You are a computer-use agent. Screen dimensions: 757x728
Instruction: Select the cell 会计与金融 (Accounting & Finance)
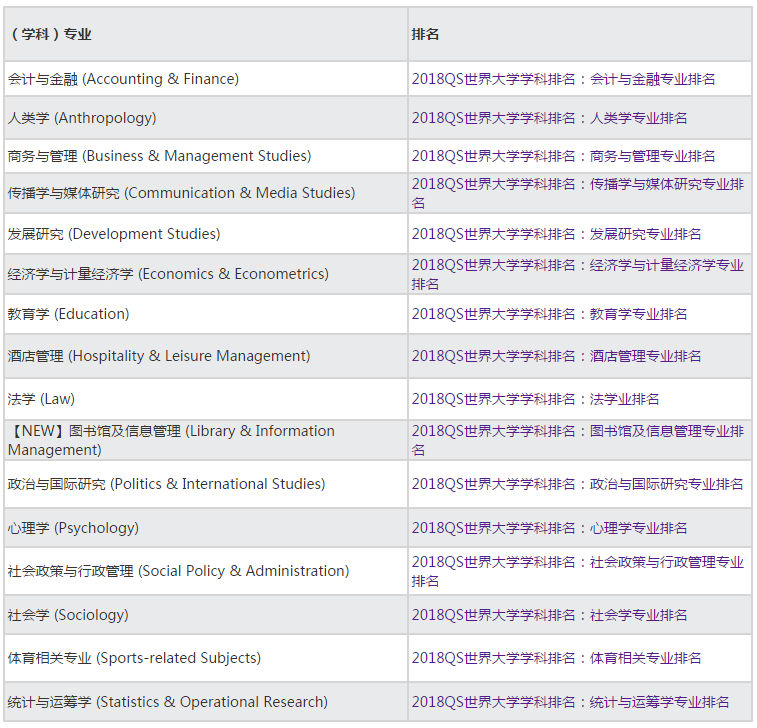[x=206, y=79]
